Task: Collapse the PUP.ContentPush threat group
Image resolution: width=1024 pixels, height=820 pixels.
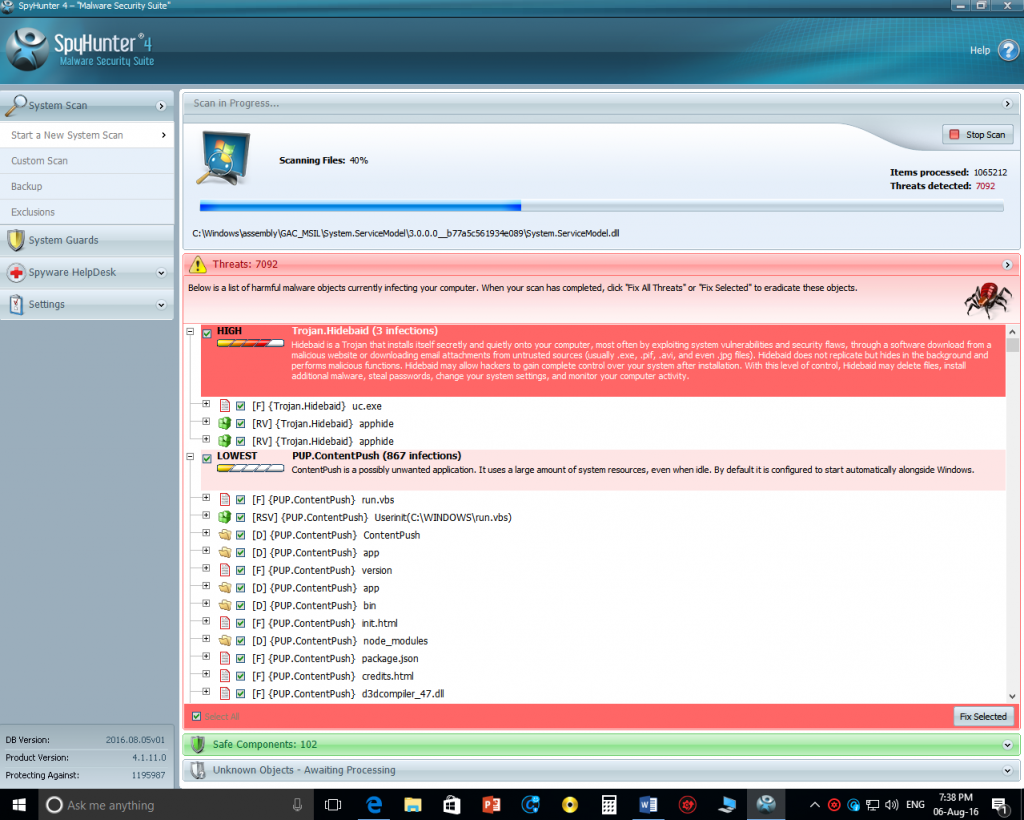Action: pyautogui.click(x=190, y=457)
